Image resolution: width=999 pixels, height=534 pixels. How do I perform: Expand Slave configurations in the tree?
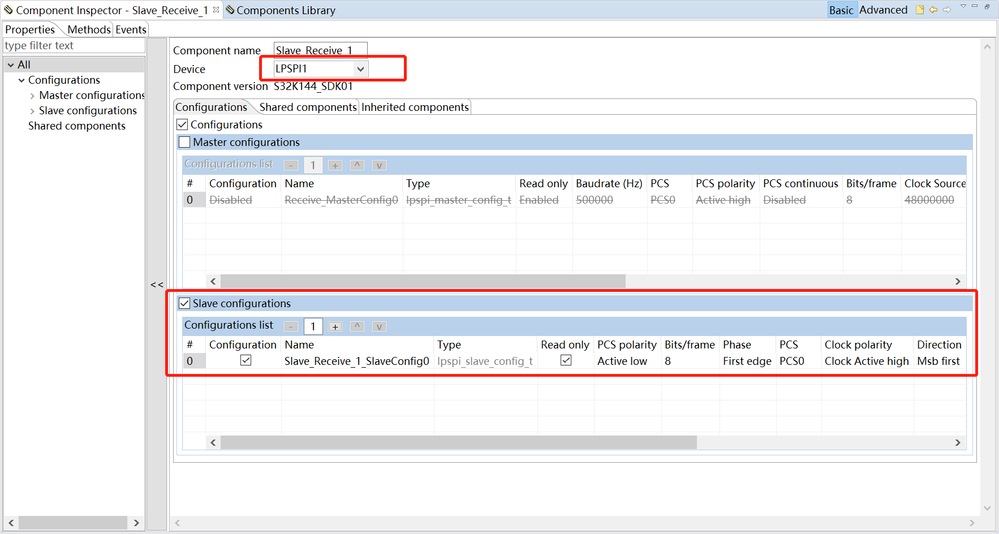click(x=32, y=111)
